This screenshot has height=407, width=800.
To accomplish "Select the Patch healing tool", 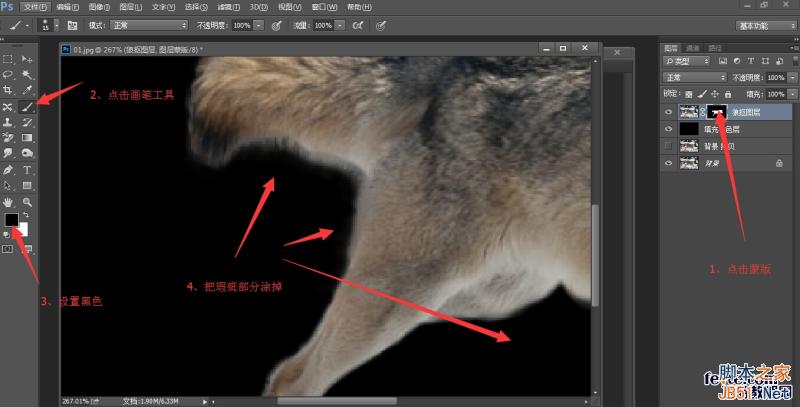I will tap(8, 107).
